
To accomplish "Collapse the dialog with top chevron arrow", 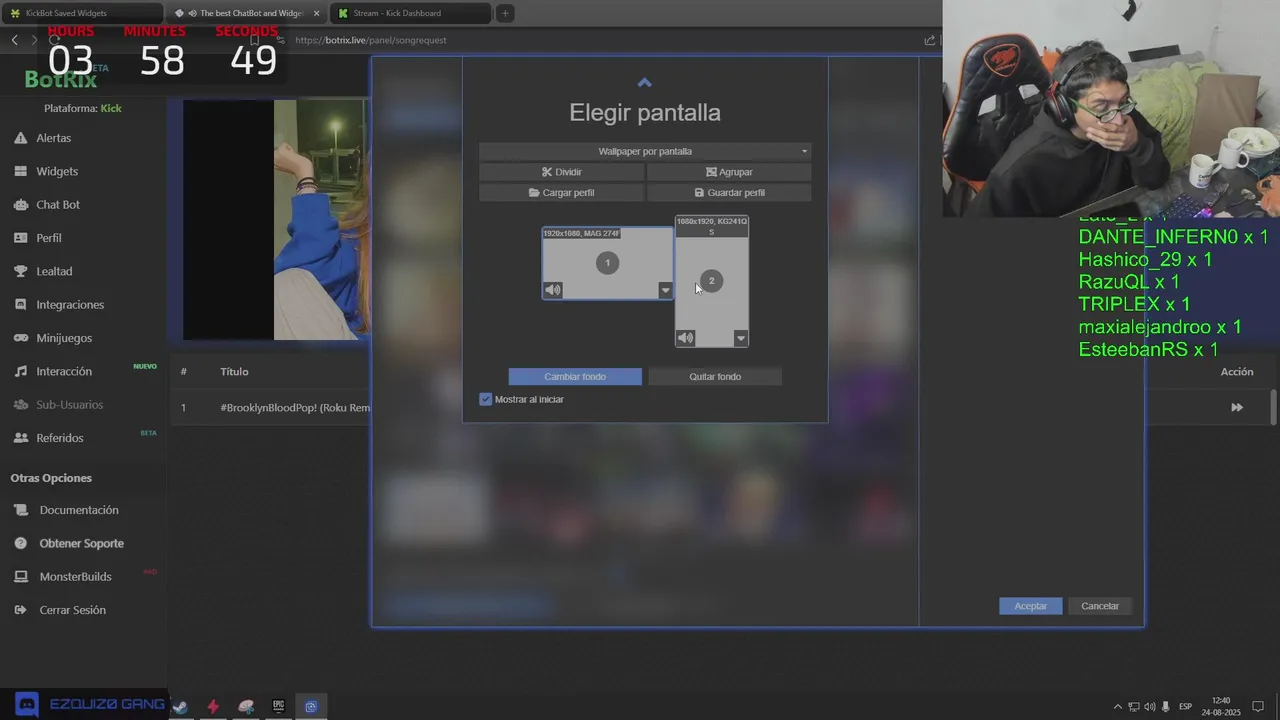I will (x=644, y=83).
